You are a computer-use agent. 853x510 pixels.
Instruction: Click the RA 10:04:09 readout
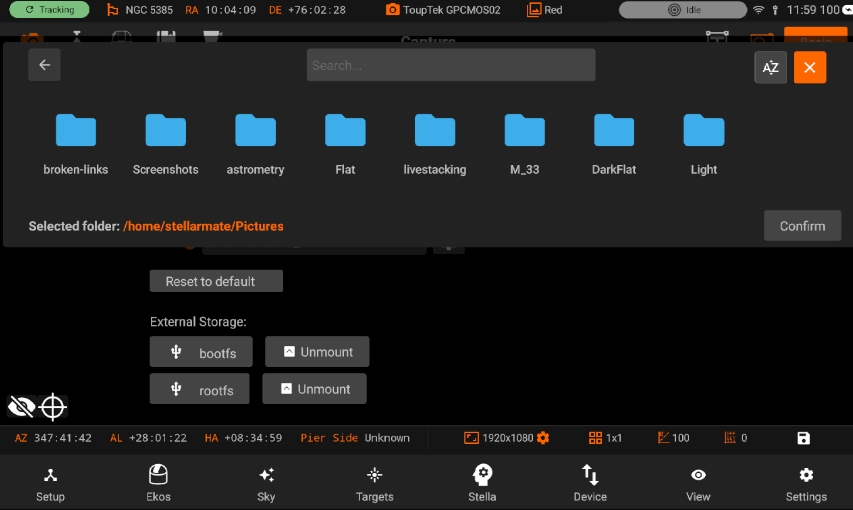(x=220, y=10)
